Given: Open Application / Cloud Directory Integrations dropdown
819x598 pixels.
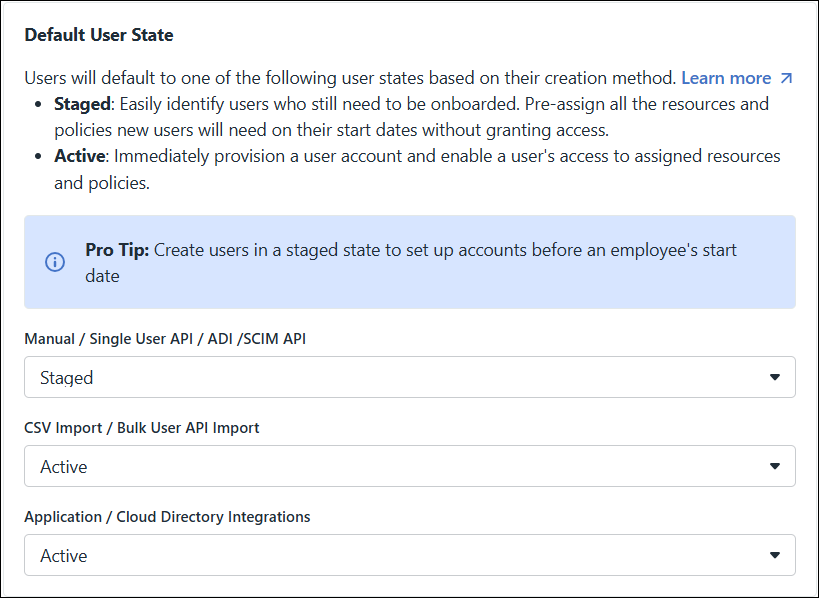Looking at the screenshot, I should point(409,556).
